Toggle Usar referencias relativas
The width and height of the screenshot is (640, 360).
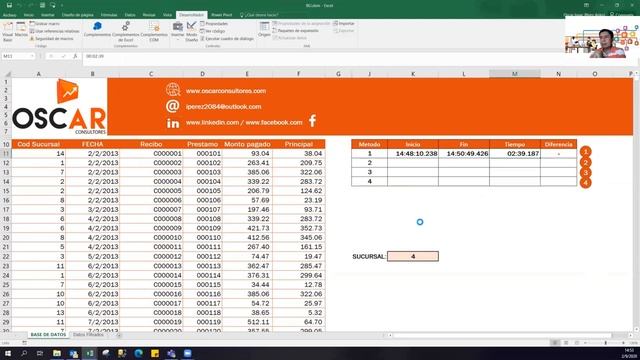click(x=54, y=31)
